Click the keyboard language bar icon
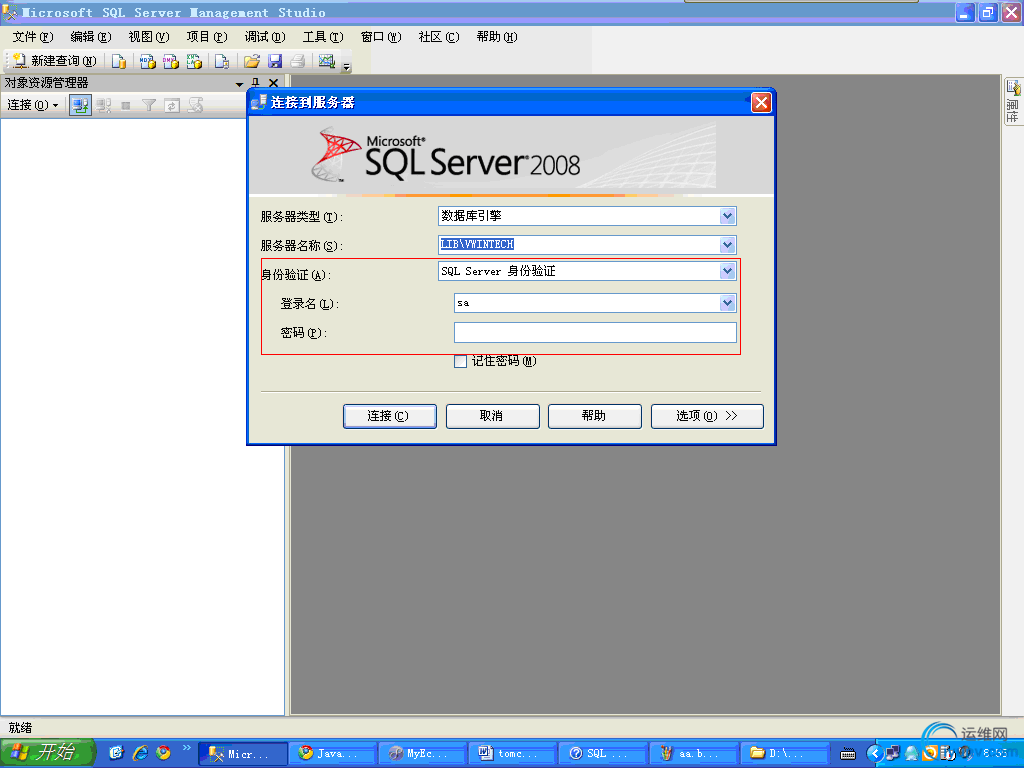Screen dimensions: 1024x768 tap(848, 754)
